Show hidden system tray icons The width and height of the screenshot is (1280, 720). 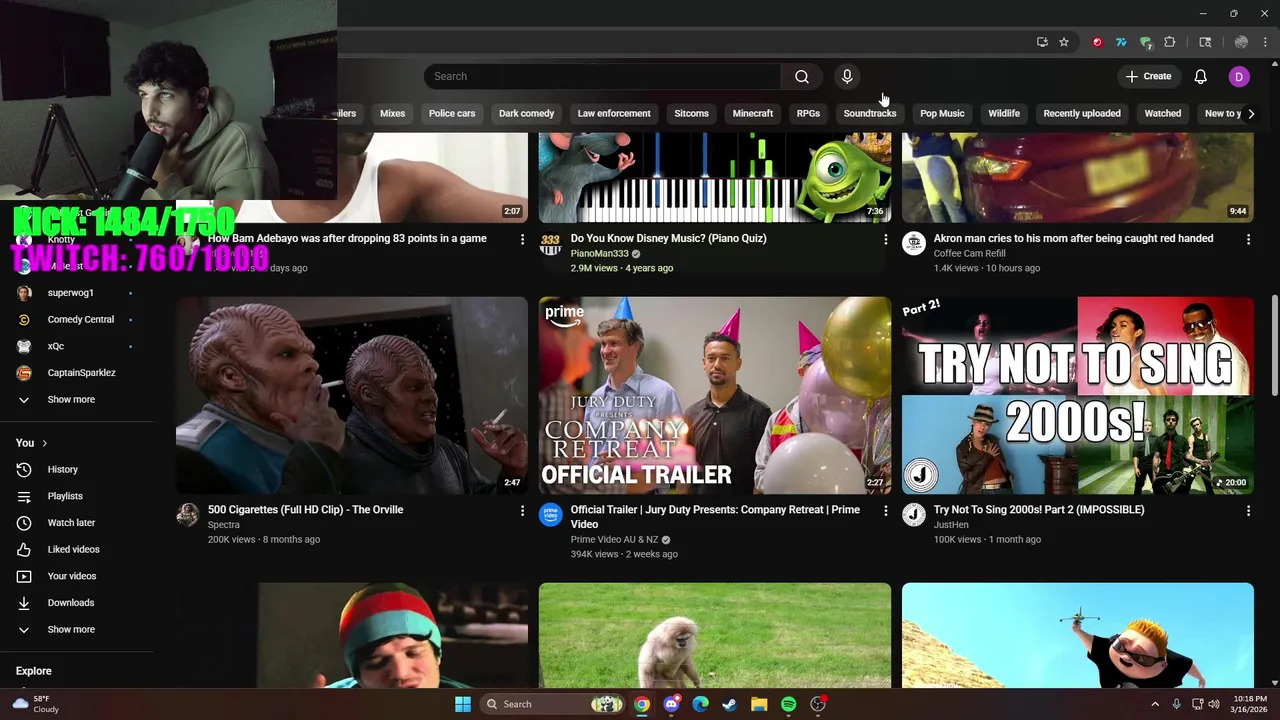(x=1155, y=704)
